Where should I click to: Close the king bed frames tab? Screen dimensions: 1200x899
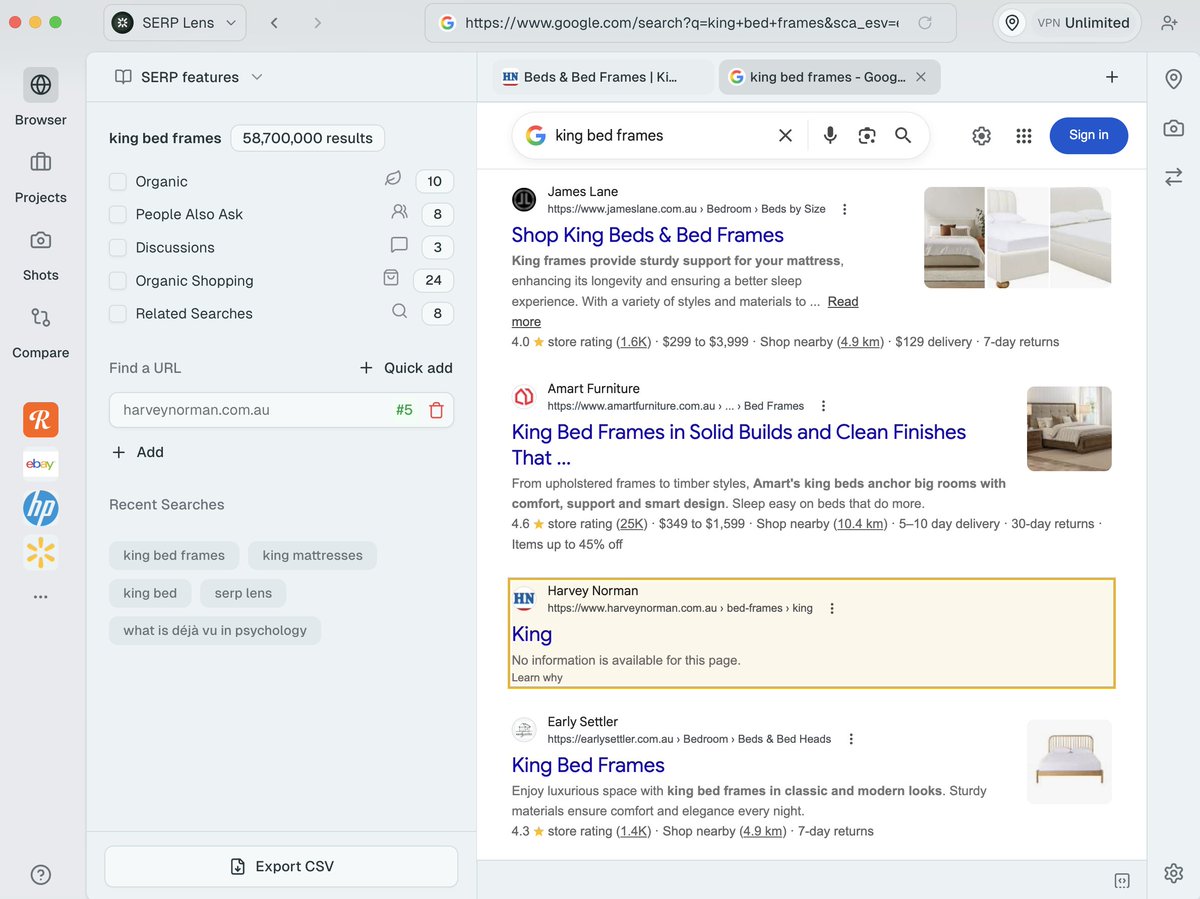pyautogui.click(x=921, y=77)
